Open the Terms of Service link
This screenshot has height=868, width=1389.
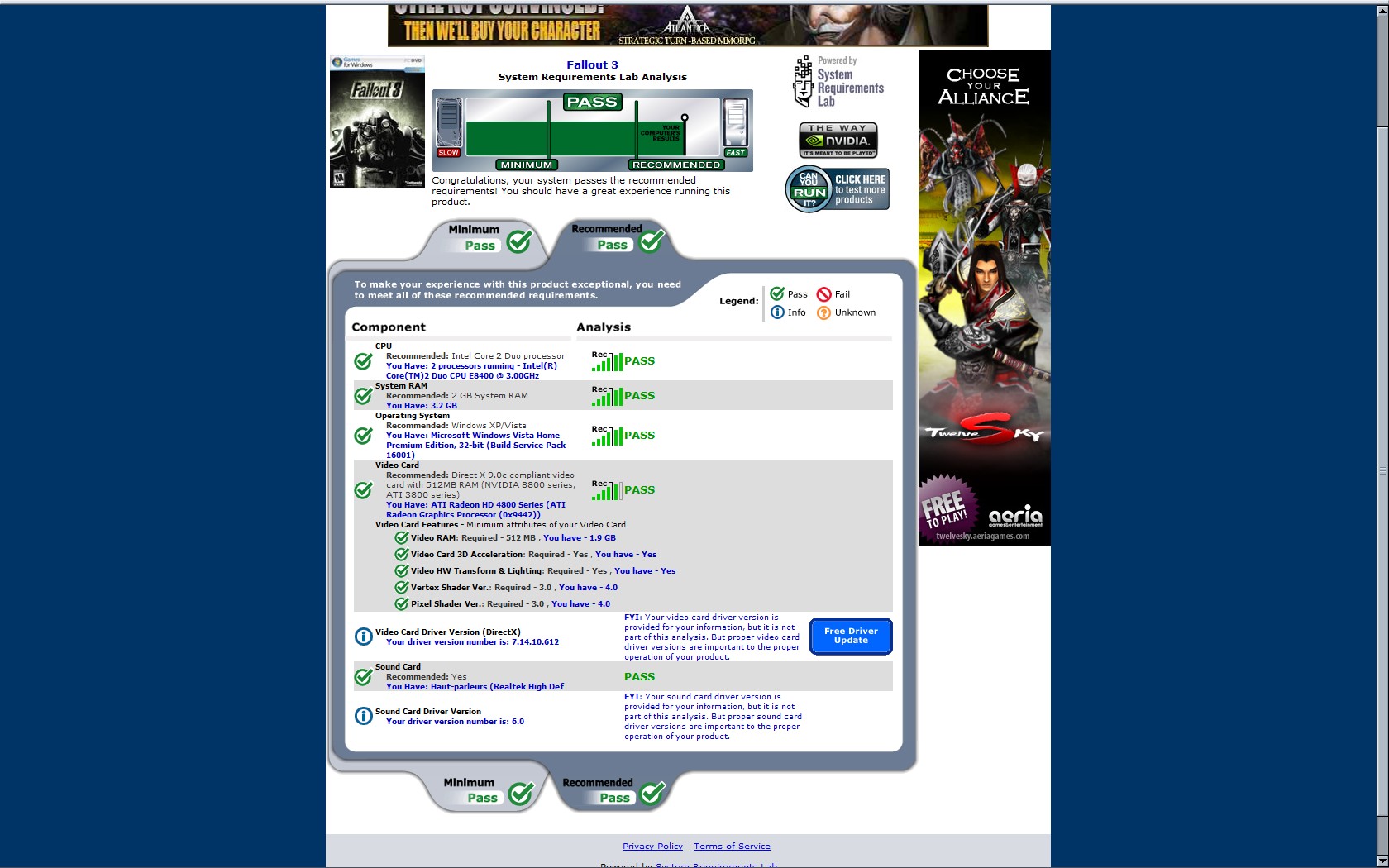732,846
